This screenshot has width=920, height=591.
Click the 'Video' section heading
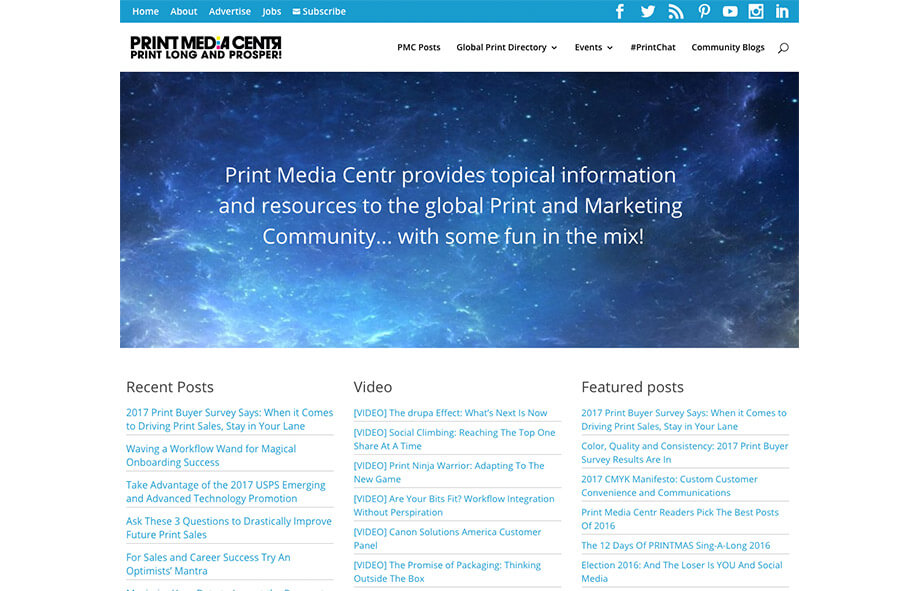(x=373, y=387)
